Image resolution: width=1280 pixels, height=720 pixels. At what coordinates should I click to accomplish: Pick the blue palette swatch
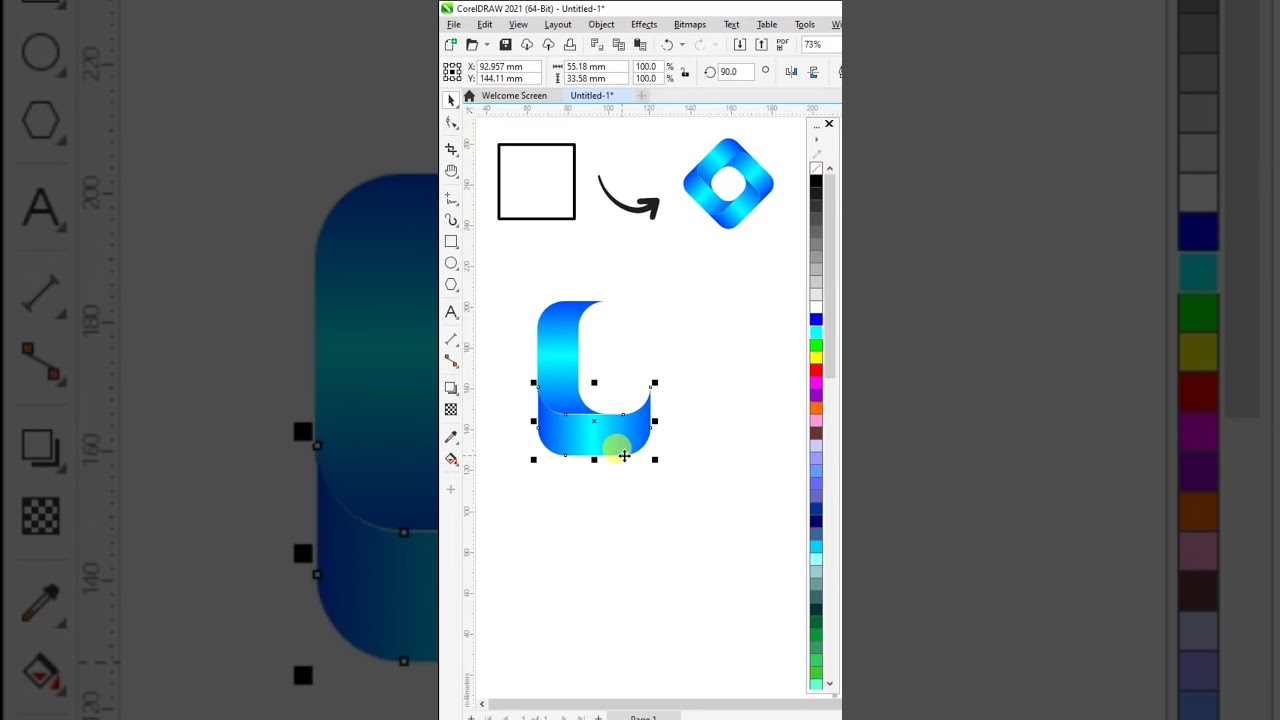coord(816,320)
